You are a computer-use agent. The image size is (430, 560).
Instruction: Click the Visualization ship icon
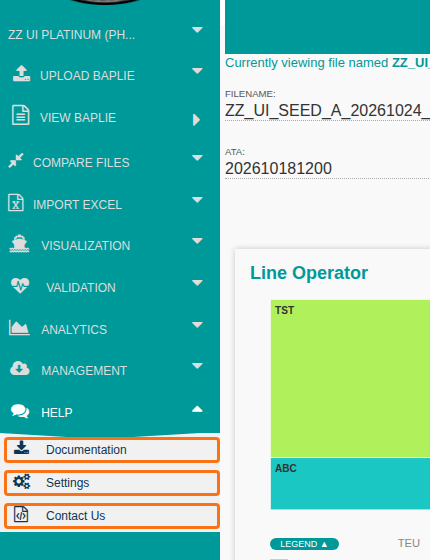pyautogui.click(x=19, y=244)
